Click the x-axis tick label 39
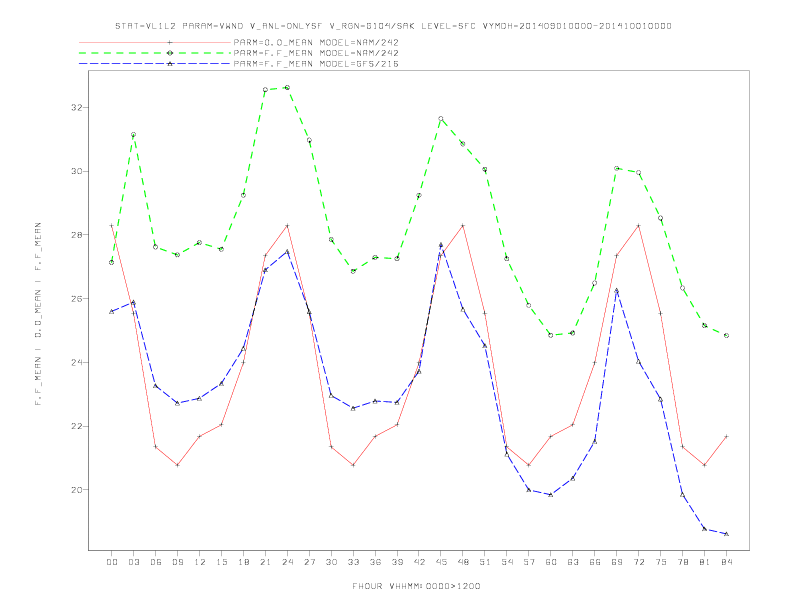 (397, 562)
